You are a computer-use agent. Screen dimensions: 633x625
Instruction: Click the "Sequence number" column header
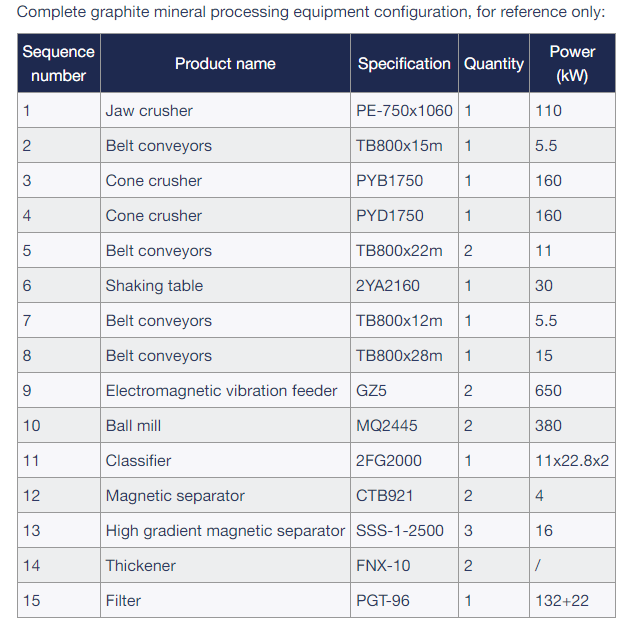59,63
